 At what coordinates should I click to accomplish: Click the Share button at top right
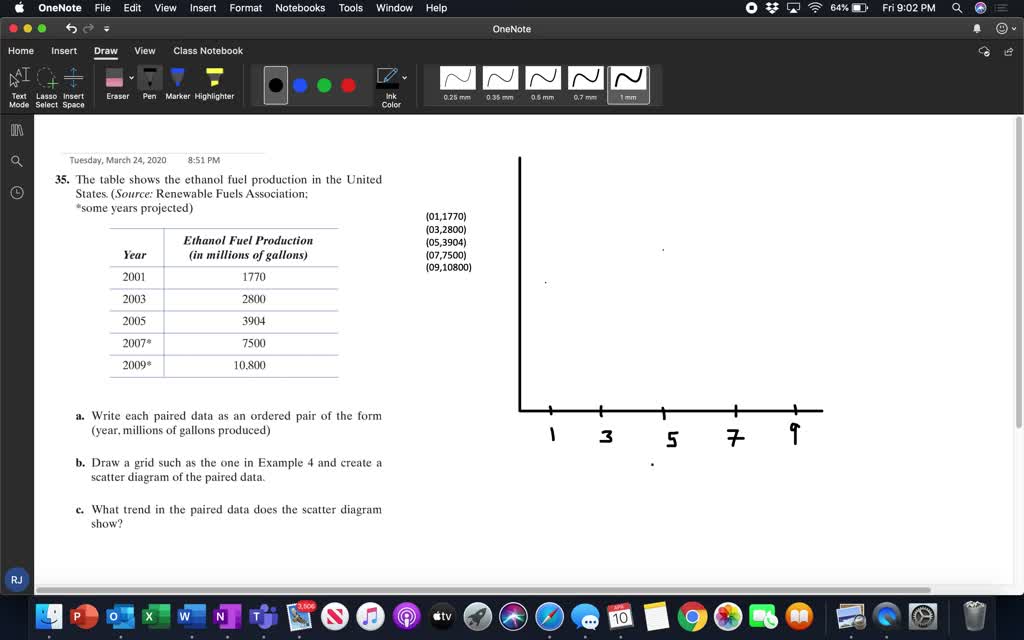[x=1010, y=50]
